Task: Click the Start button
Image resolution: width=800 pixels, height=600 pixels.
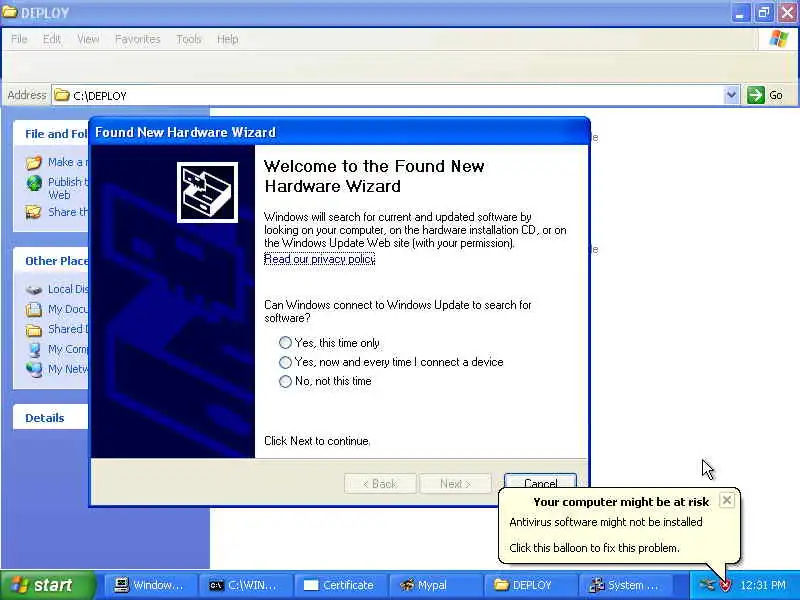Action: click(47, 585)
